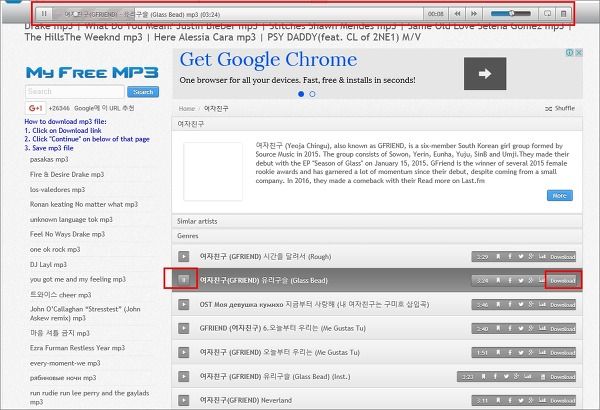600x410 pixels.
Task: Bookmark the Rough track
Action: pyautogui.click(x=498, y=256)
